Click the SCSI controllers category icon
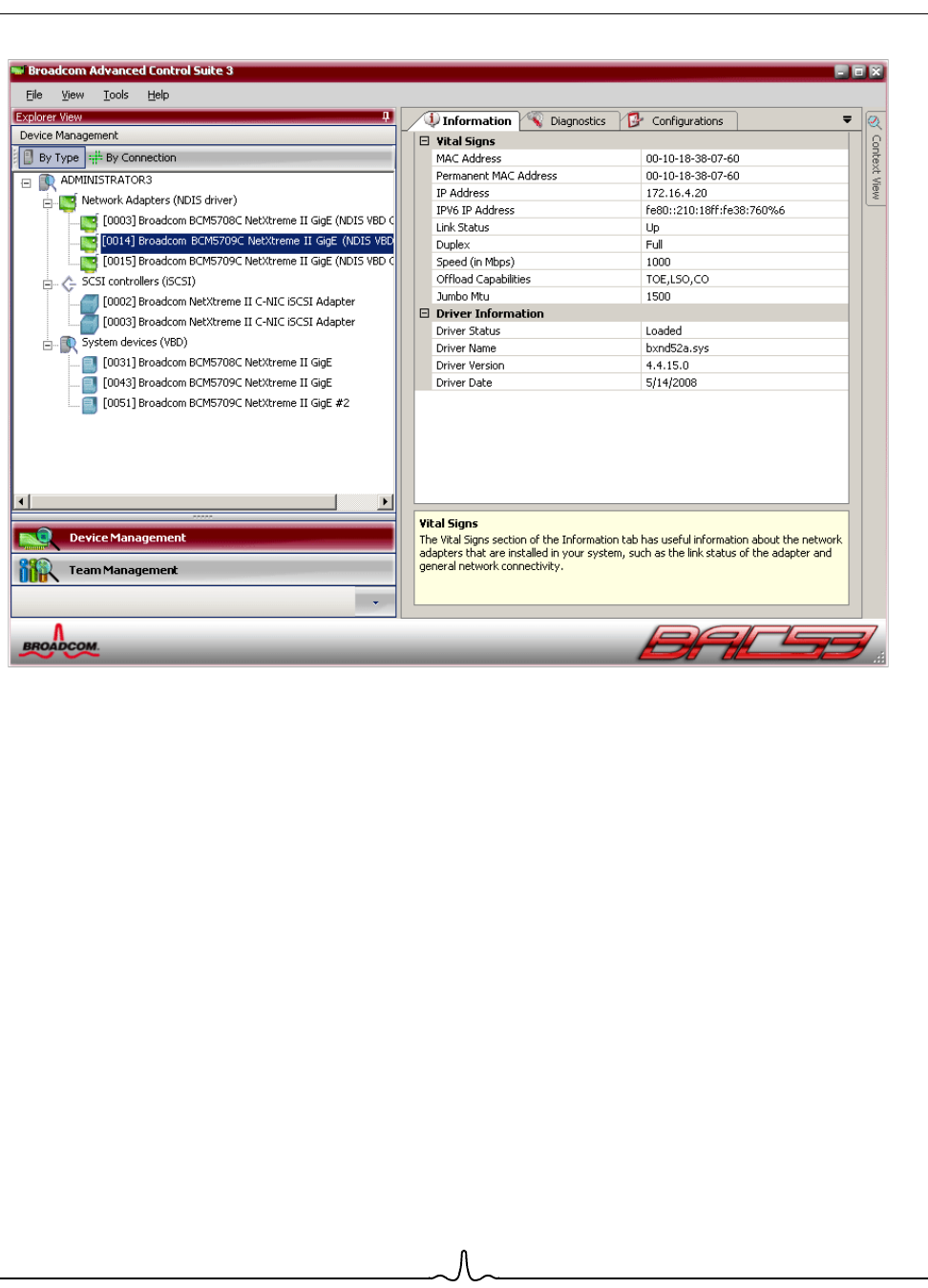The image size is (928, 1288). click(x=69, y=283)
